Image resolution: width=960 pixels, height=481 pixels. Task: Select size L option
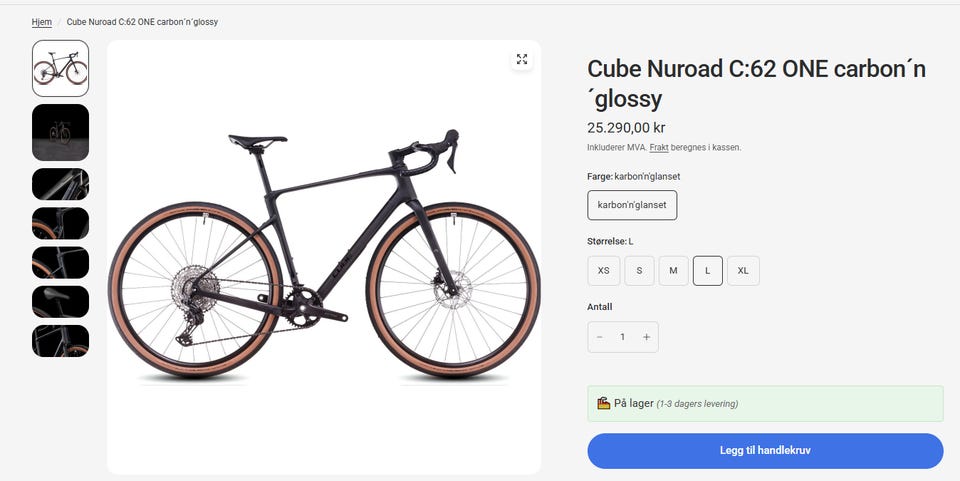pos(707,271)
